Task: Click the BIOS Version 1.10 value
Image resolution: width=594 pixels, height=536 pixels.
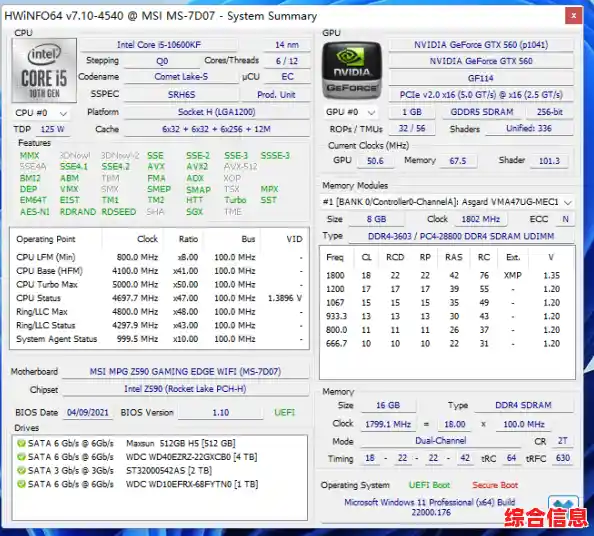Action: (x=220, y=413)
